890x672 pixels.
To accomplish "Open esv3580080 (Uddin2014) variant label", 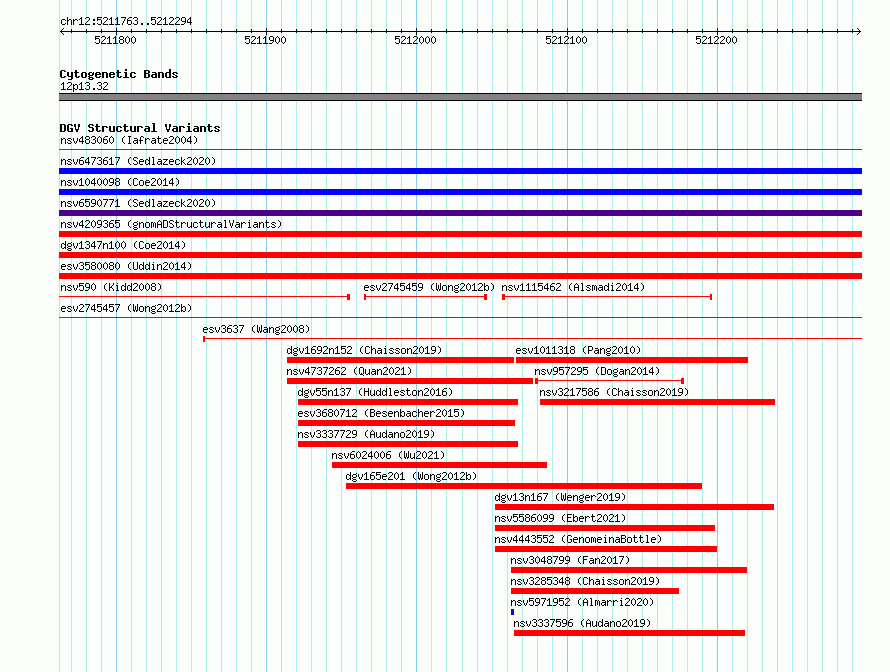I will tap(126, 266).
